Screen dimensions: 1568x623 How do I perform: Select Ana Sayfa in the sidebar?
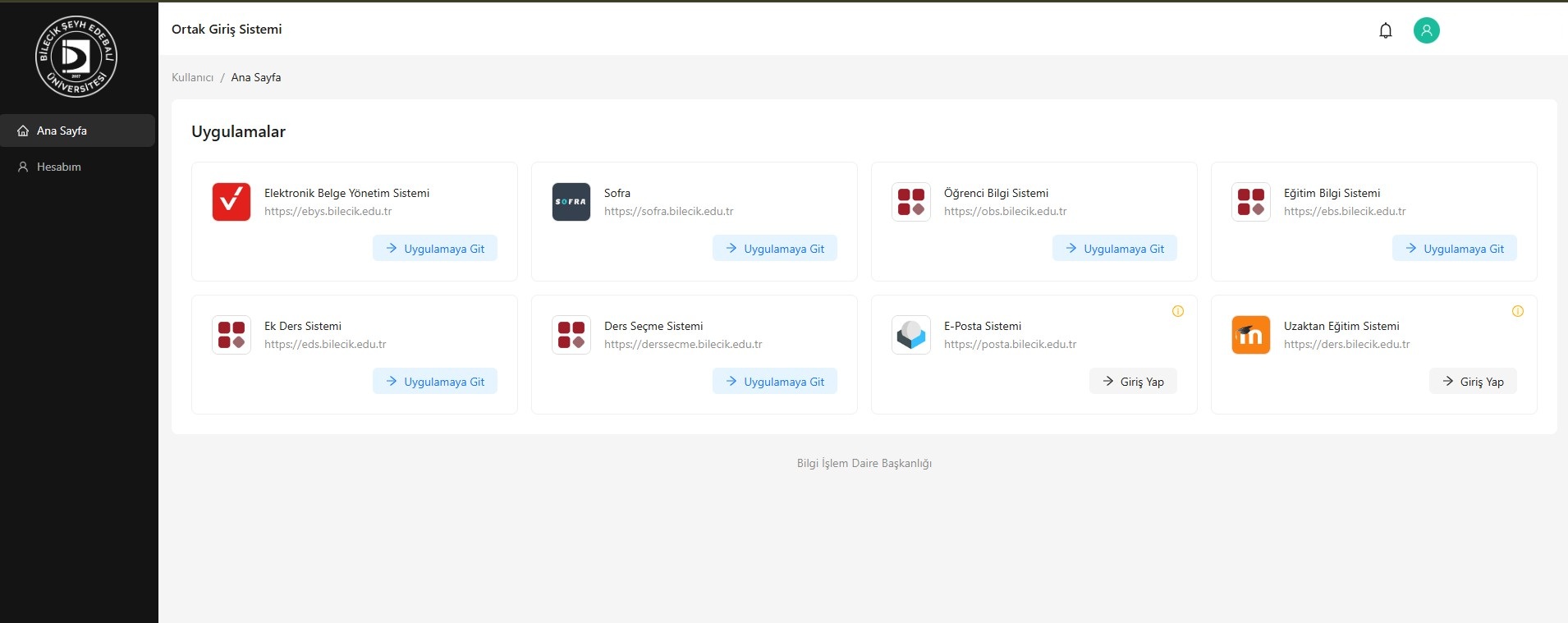coord(62,131)
